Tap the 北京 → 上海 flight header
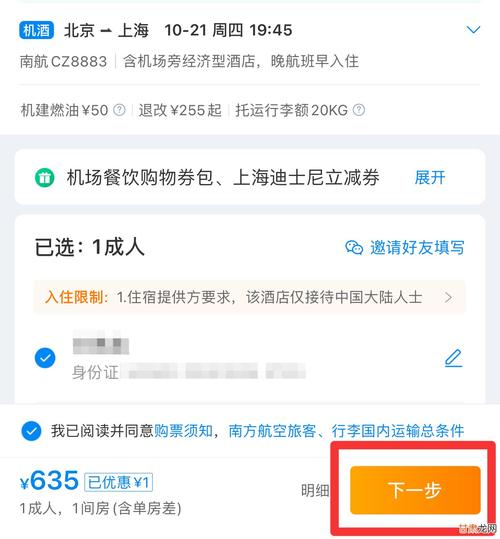The width and height of the screenshot is (500, 539). [107, 30]
